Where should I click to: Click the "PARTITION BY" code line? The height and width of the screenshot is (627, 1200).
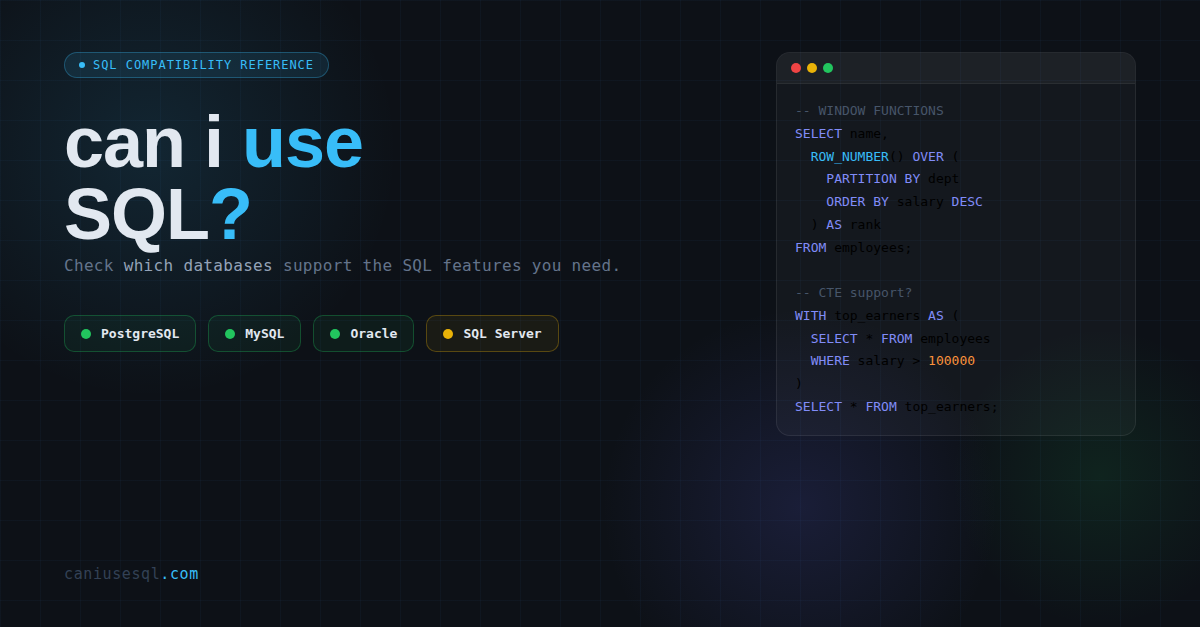[892, 179]
